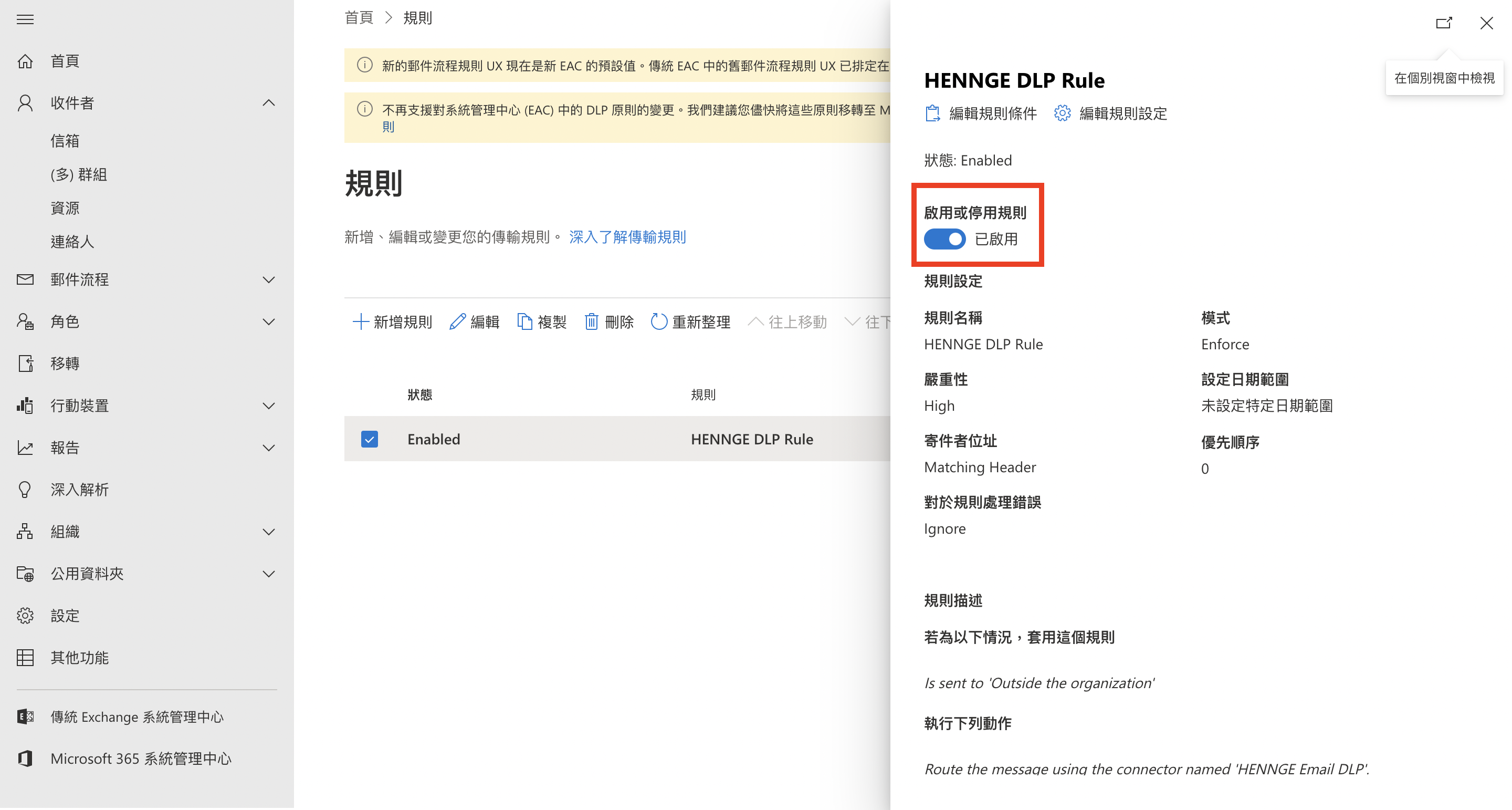Click the 狀態: Enabled text in panel
This screenshot has width=1512, height=810.
coord(968,160)
